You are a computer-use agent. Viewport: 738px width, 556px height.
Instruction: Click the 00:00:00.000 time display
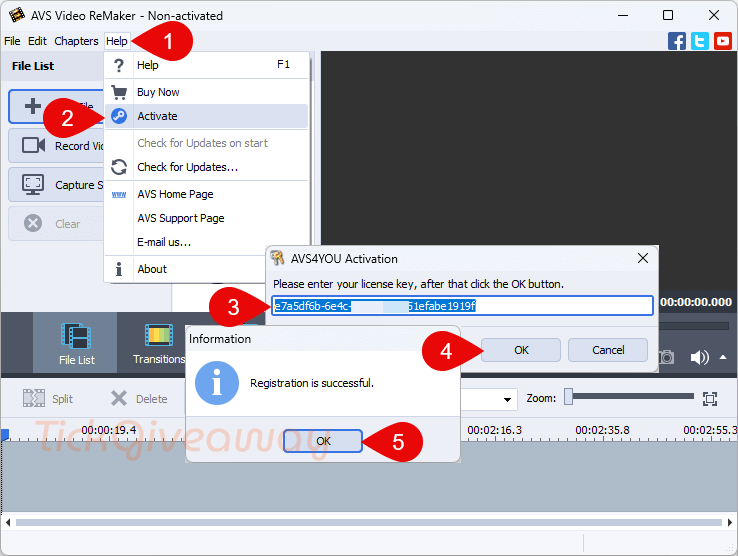click(x=696, y=302)
